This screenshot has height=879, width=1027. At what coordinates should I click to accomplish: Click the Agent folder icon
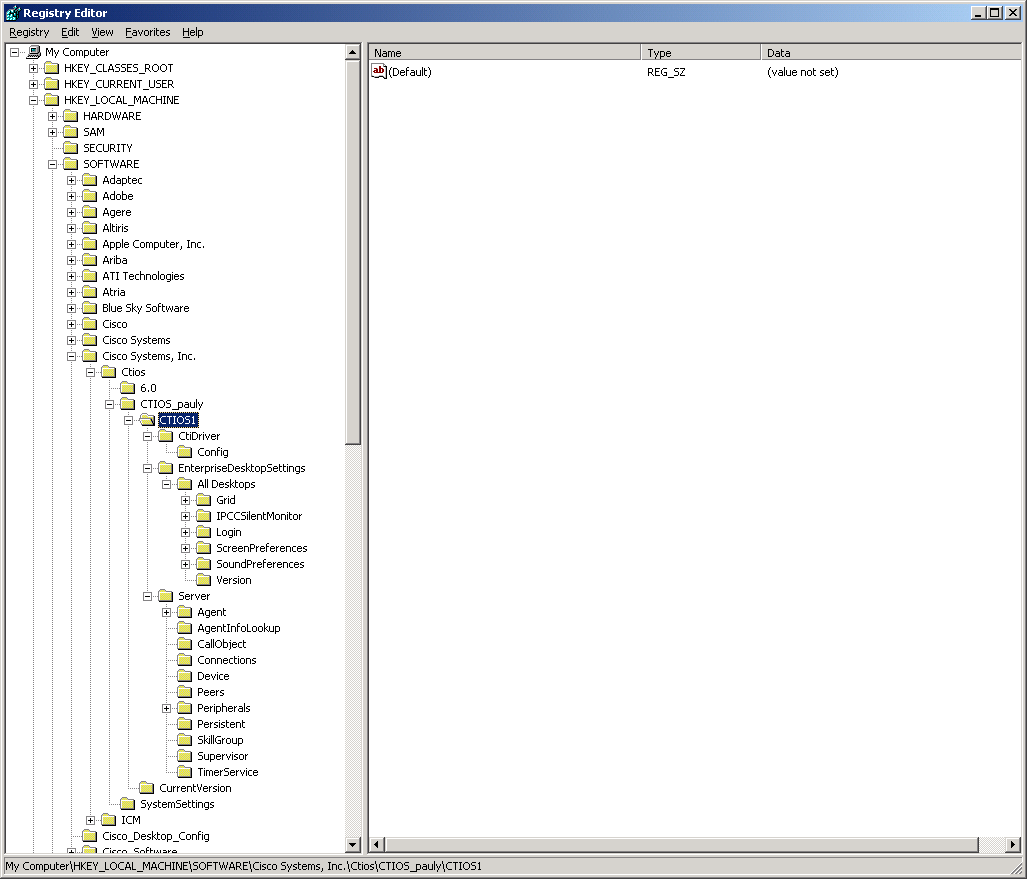(x=185, y=612)
